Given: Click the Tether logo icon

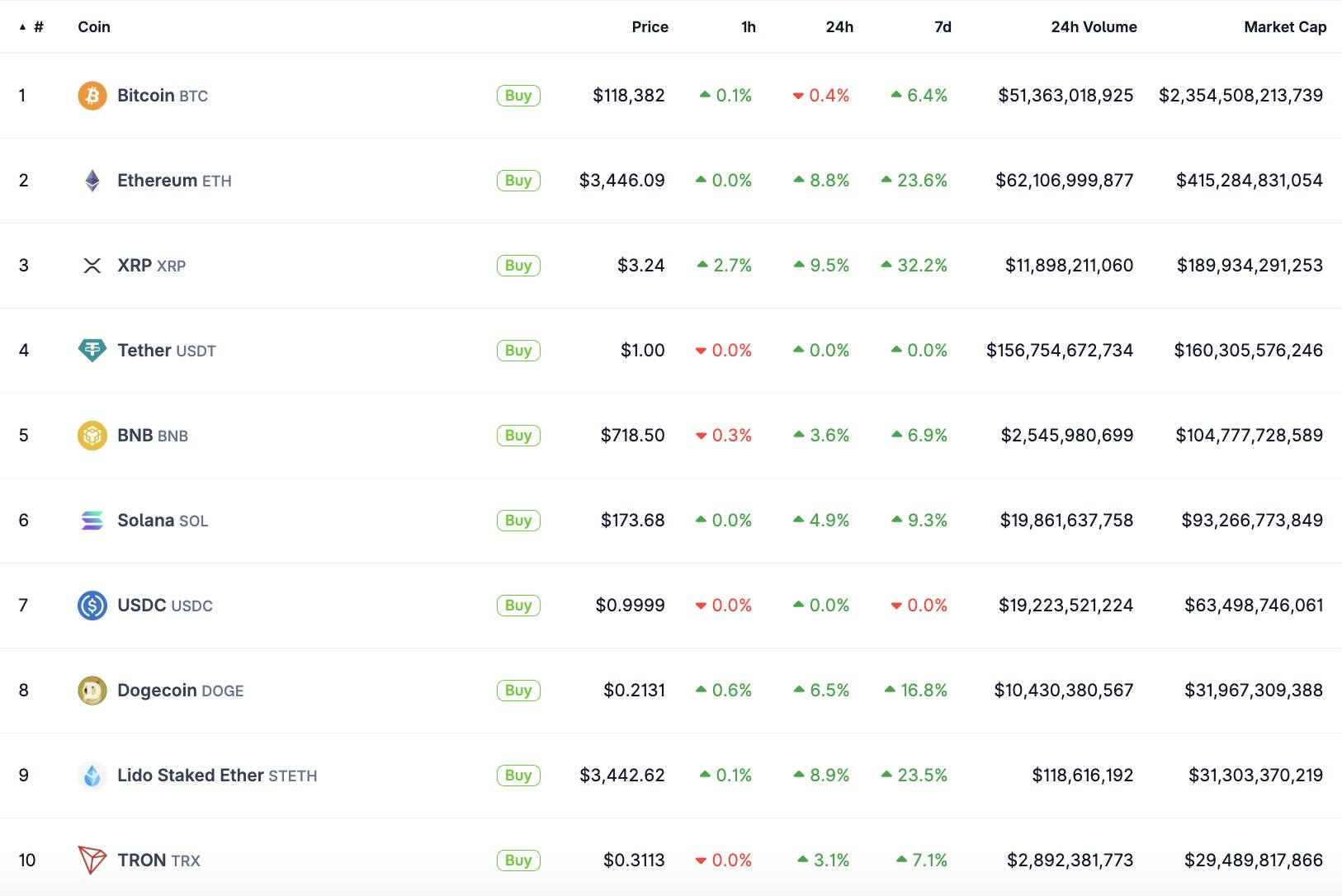Looking at the screenshot, I should tap(92, 351).
